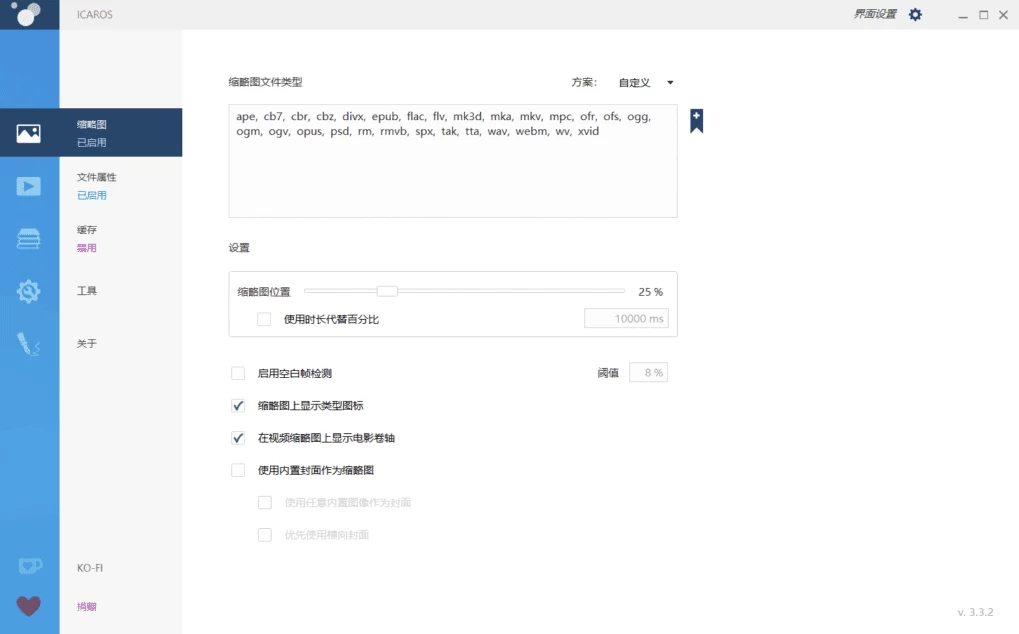Viewport: 1019px width, 634px height.
Task: Open the file properties video icon in sidebar
Action: (29, 185)
